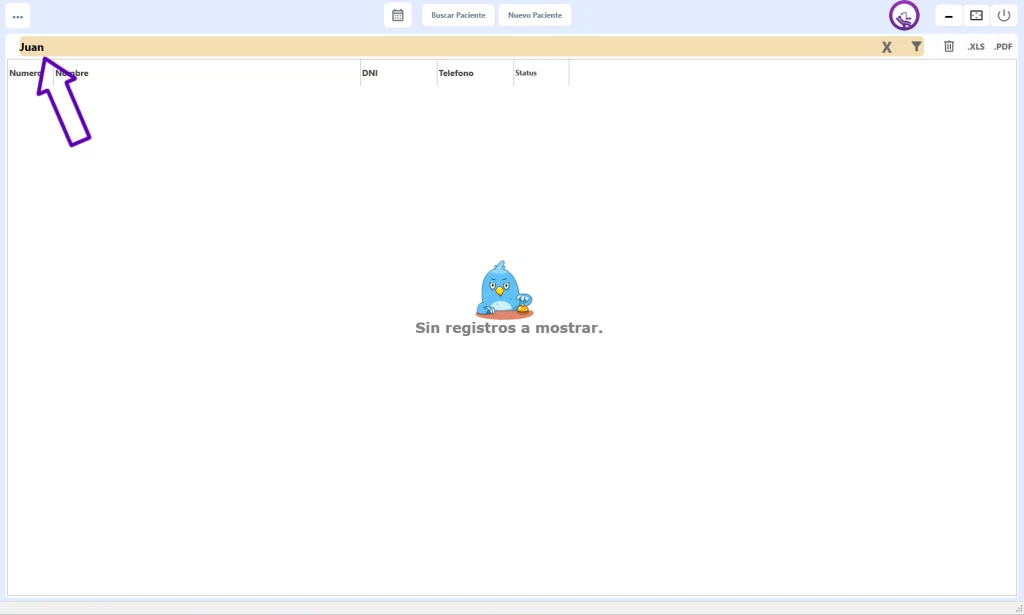Click the blue bird empty-state image
The height and width of the screenshot is (615, 1024).
(x=504, y=290)
